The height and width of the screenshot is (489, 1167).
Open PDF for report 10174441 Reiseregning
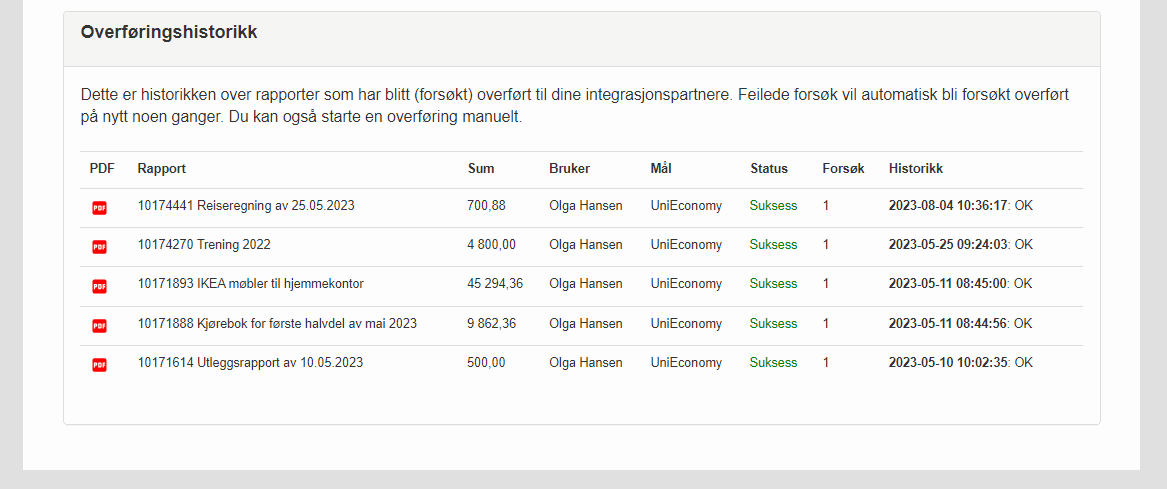coord(99,207)
